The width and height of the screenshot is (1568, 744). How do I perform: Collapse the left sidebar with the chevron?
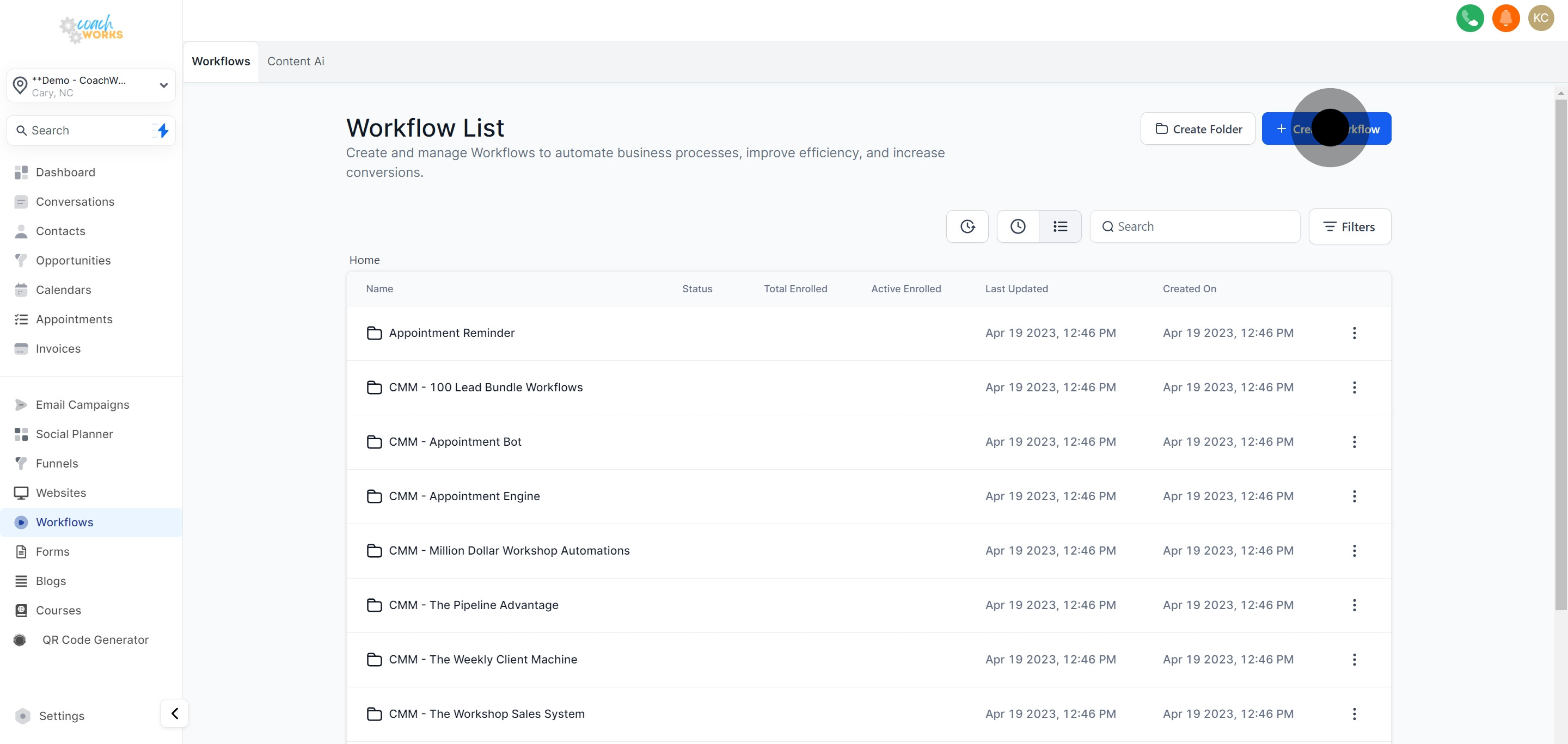[x=174, y=713]
